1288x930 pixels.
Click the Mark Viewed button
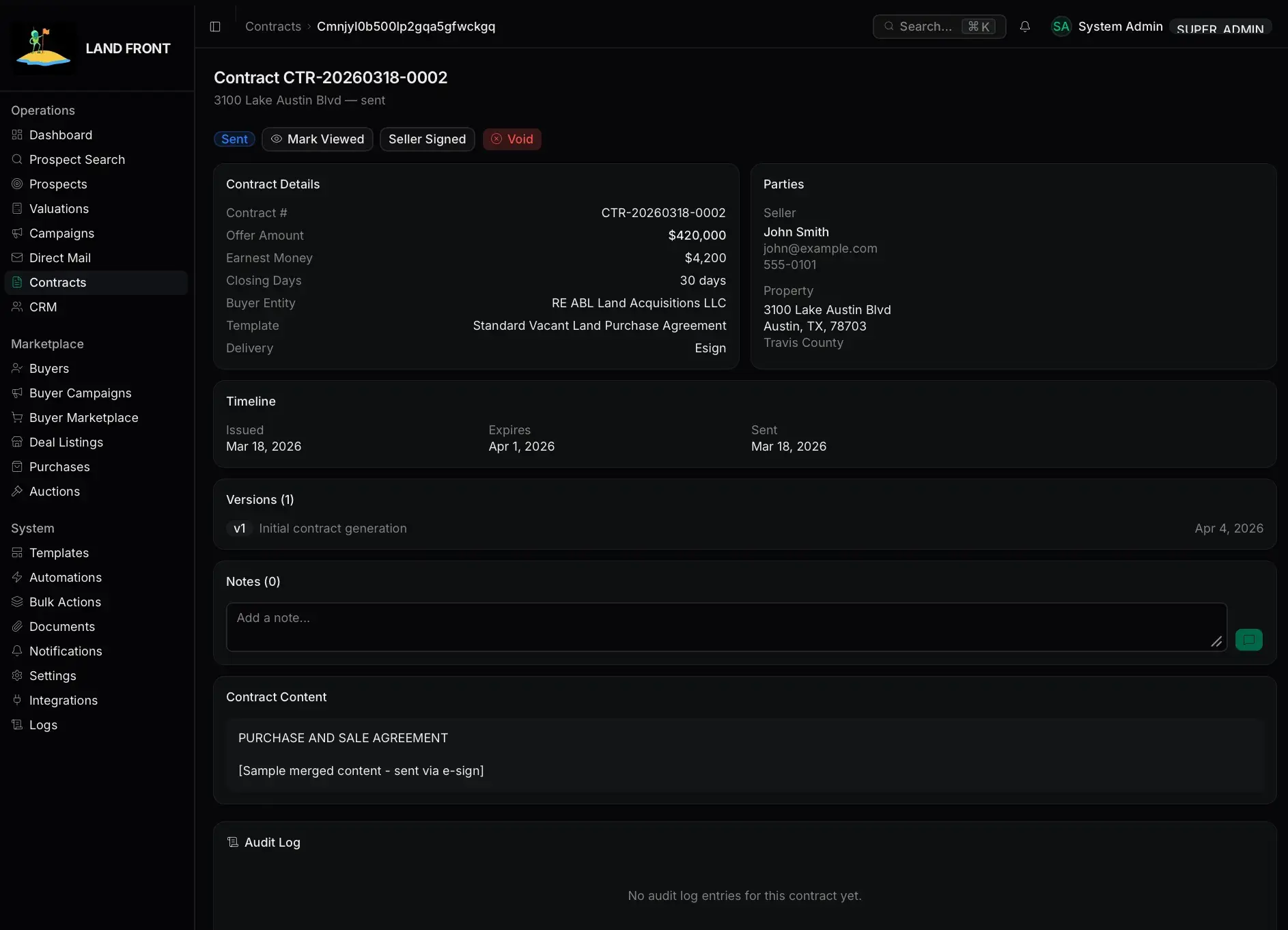318,139
